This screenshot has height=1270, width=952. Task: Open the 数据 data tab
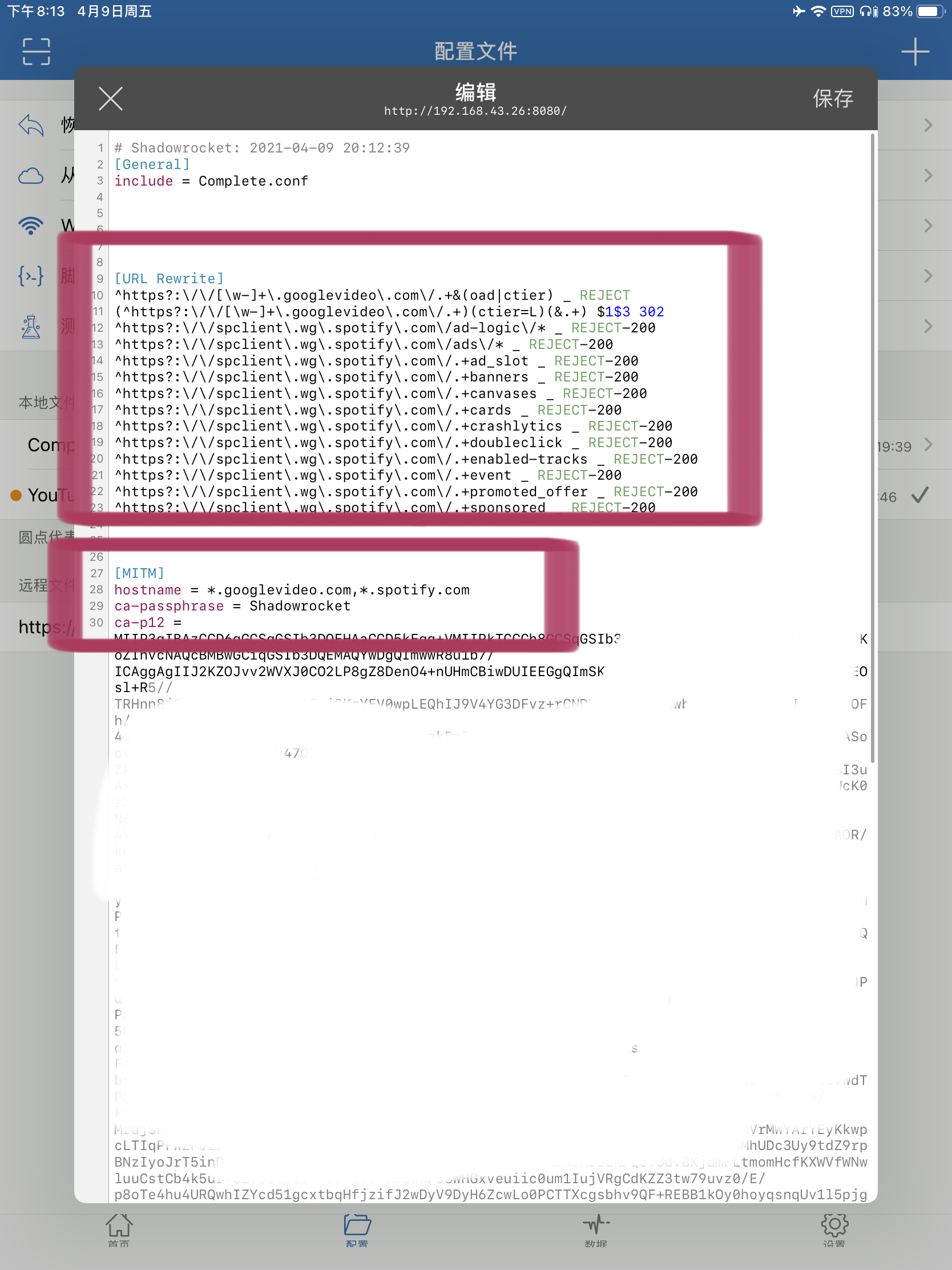(596, 1231)
